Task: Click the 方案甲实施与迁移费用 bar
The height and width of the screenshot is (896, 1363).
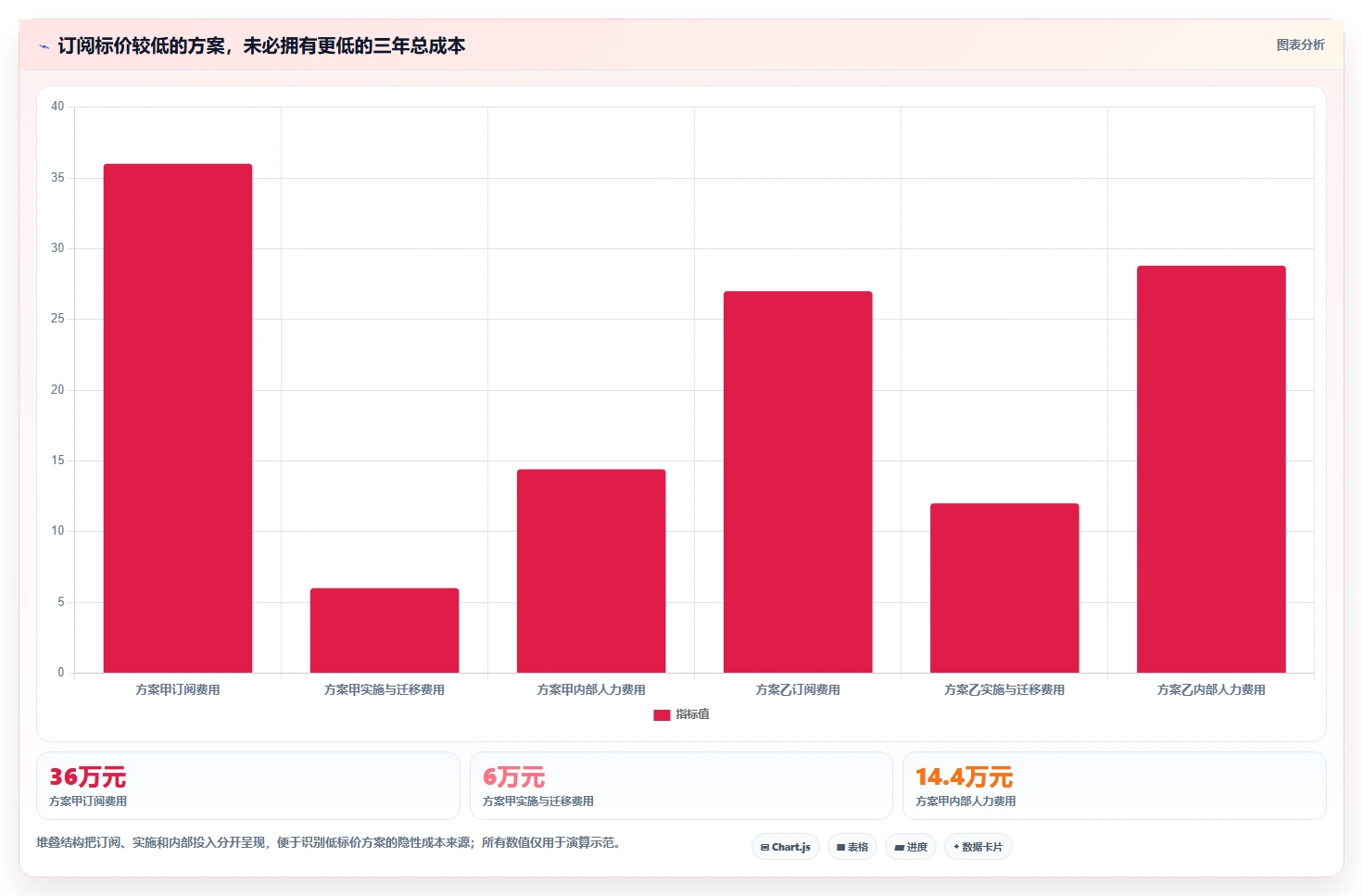Action: tap(385, 630)
